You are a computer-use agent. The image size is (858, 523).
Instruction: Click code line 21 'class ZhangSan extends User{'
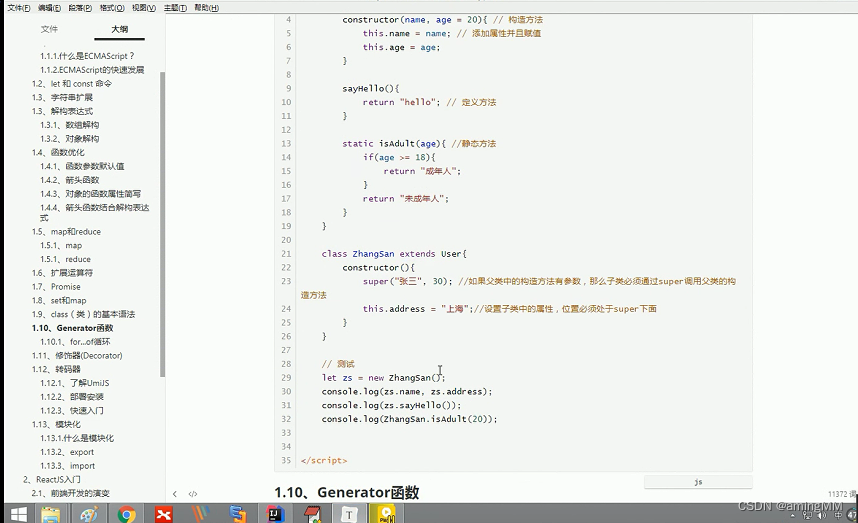click(394, 254)
